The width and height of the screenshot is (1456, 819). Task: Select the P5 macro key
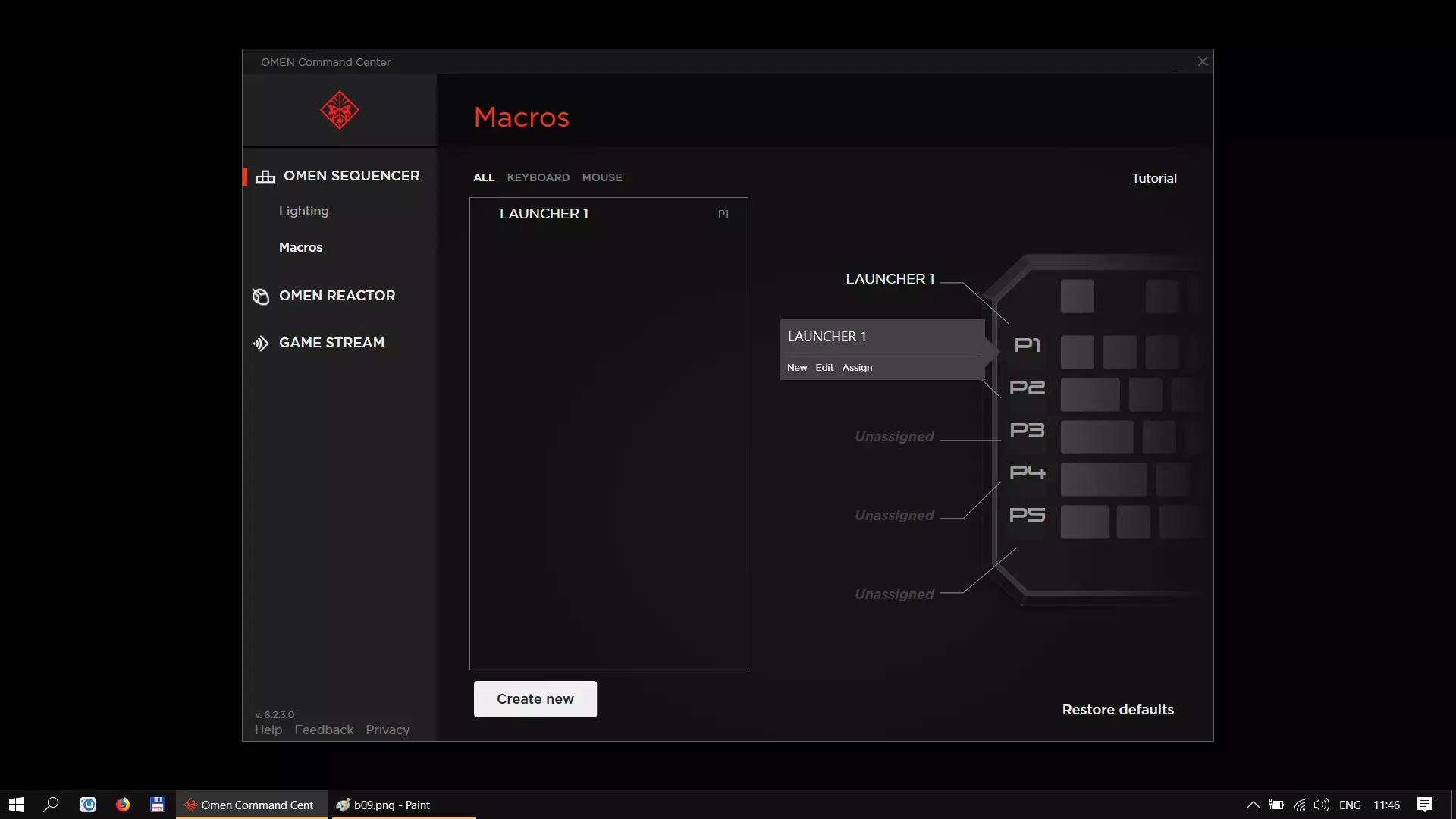(1027, 515)
